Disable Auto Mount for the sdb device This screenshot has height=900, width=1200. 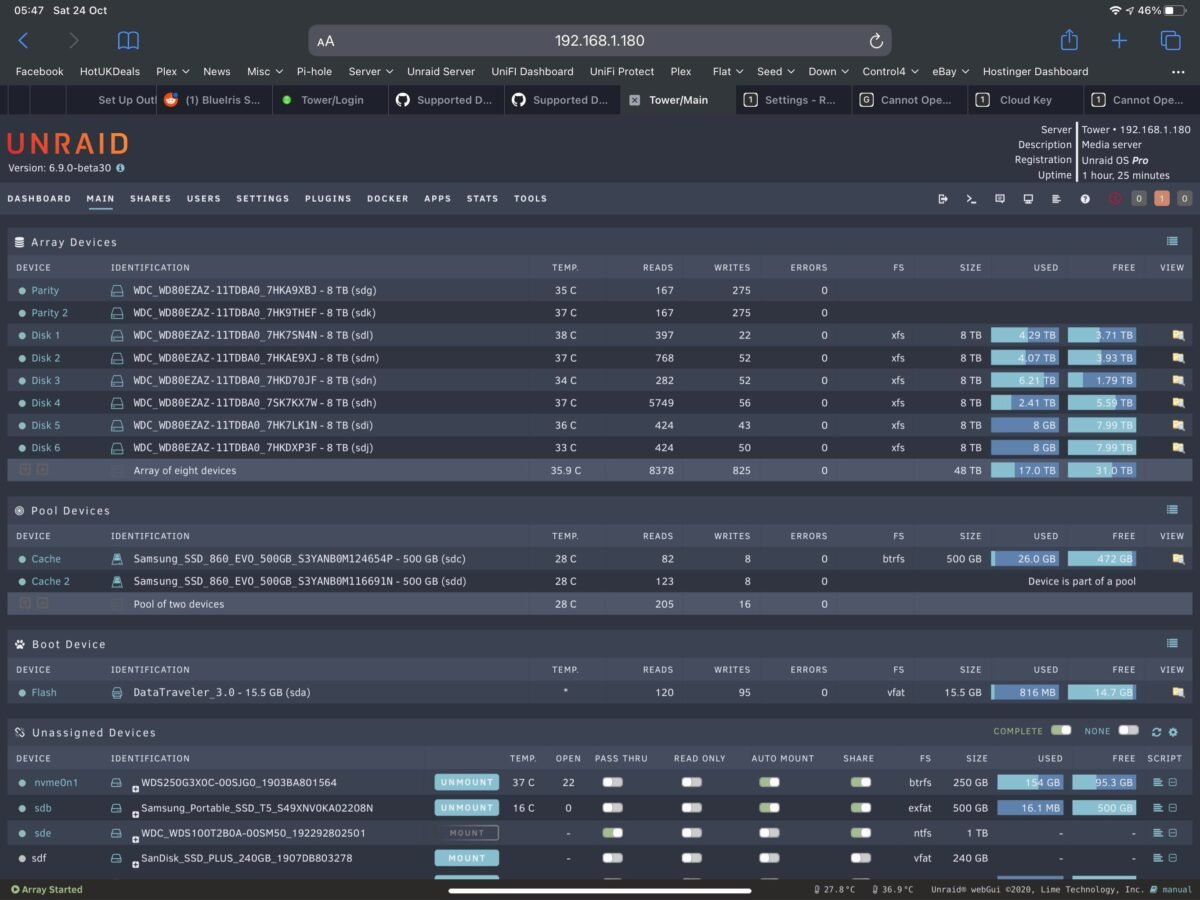pyautogui.click(x=769, y=808)
